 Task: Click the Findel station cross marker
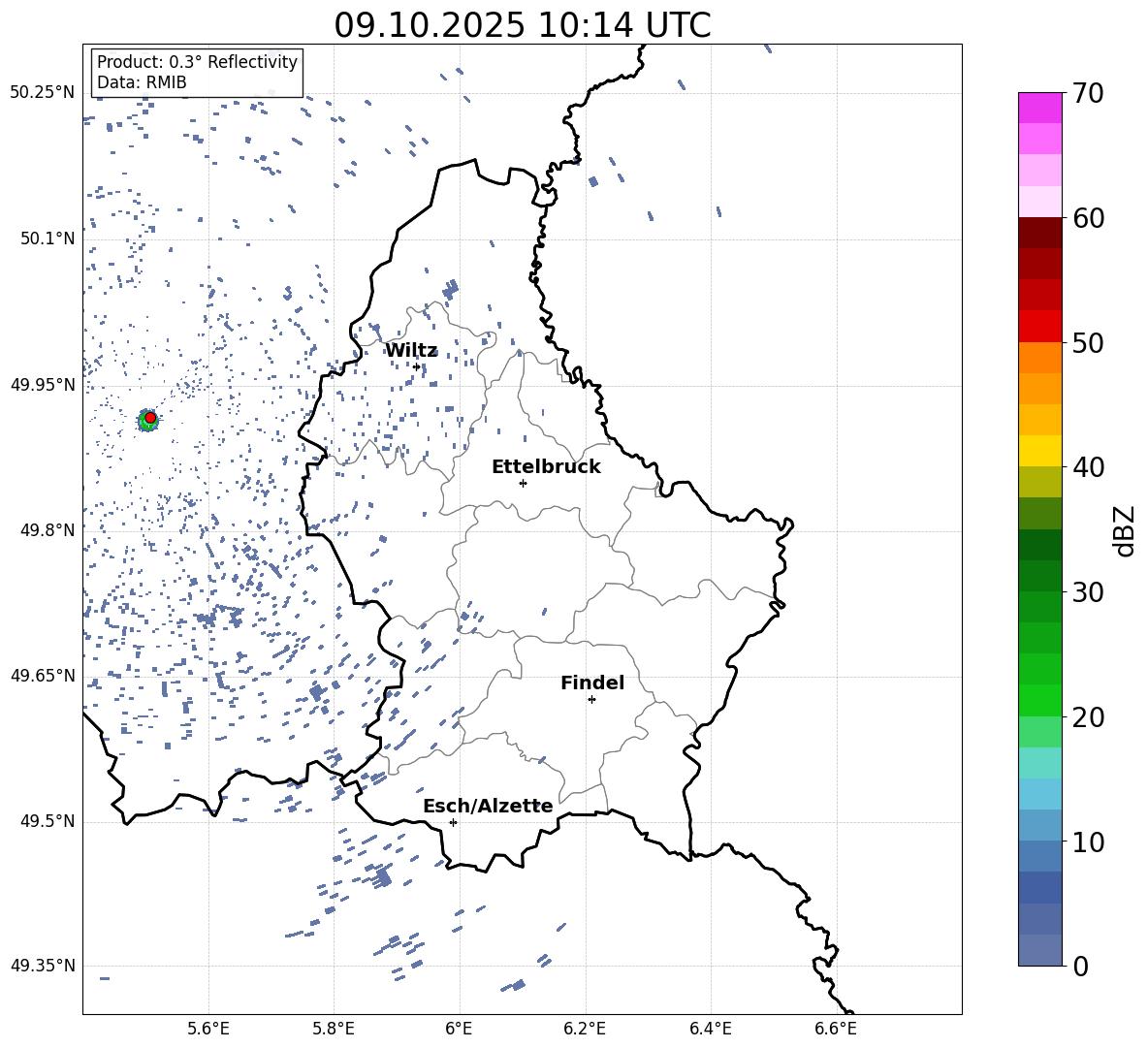[591, 700]
